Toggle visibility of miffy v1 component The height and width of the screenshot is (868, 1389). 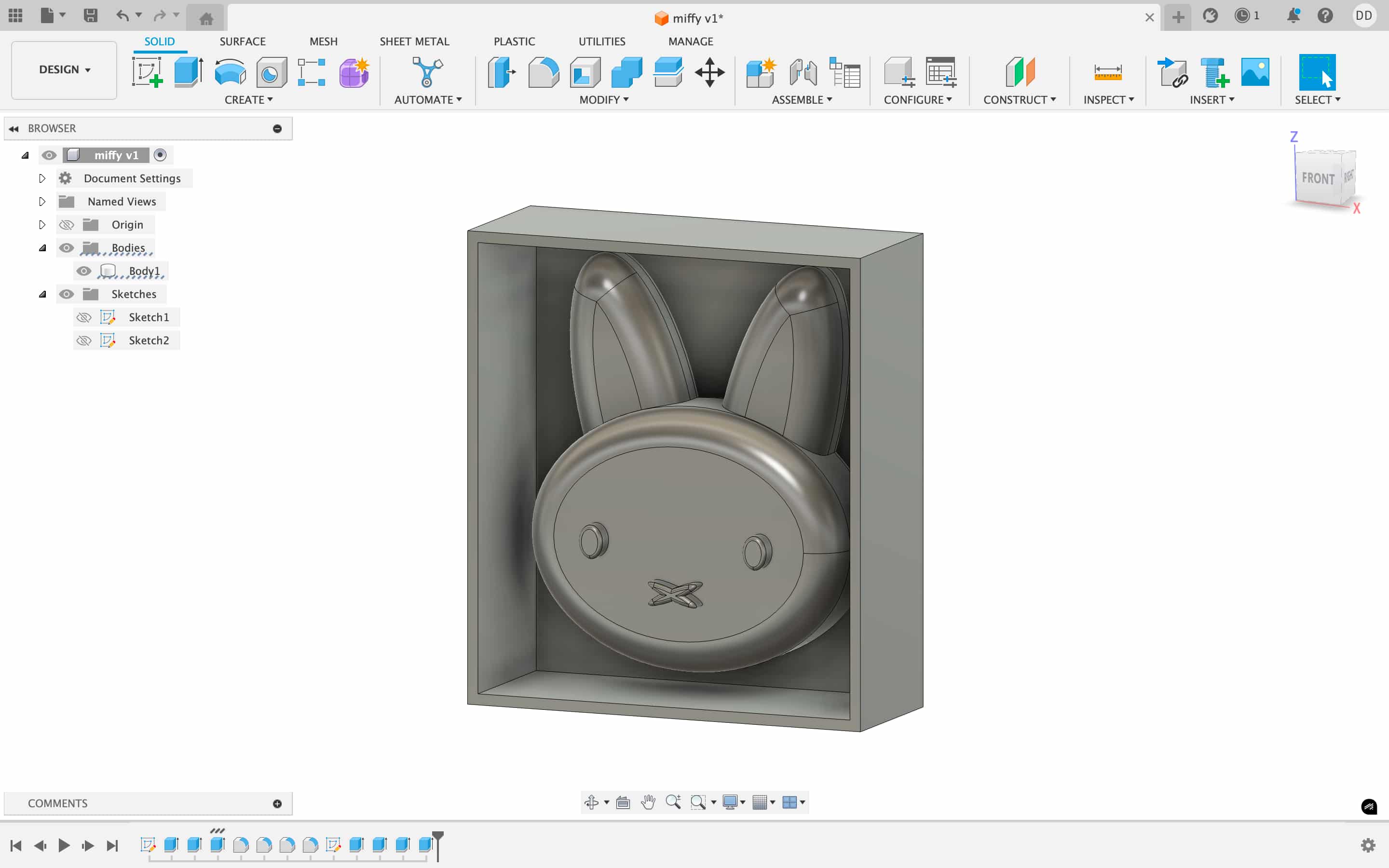click(x=49, y=155)
